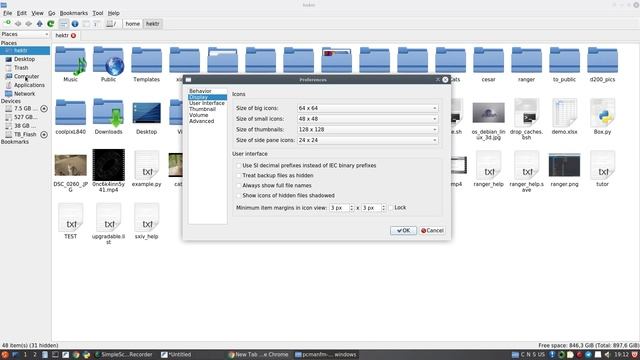Image resolution: width=640 pixels, height=360 pixels.
Task: Close the hektr tab
Action: point(73,36)
